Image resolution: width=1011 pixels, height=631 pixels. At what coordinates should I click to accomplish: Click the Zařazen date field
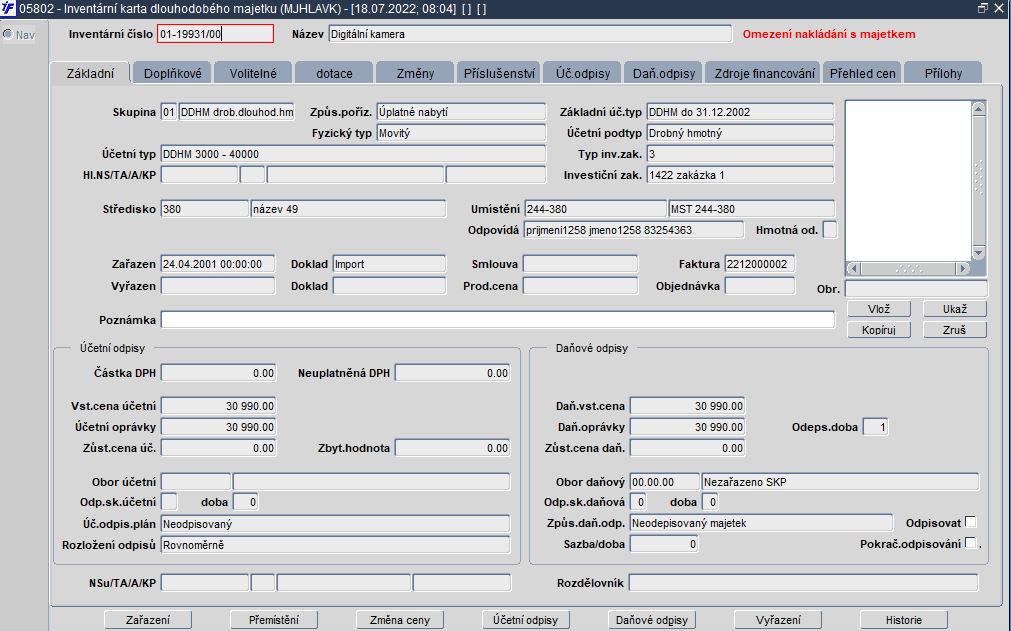[218, 264]
